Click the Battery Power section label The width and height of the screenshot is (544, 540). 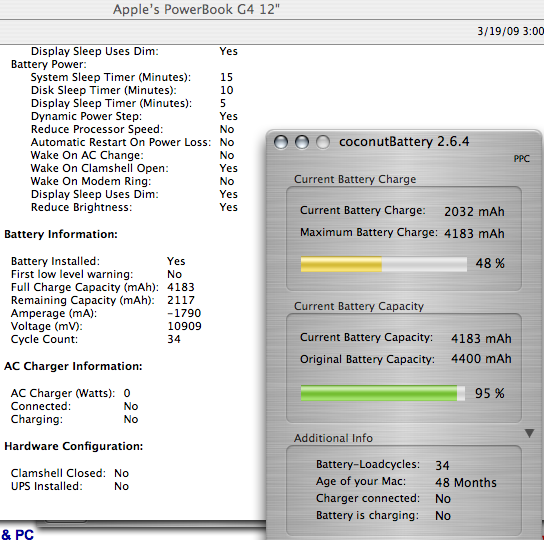tap(49, 64)
